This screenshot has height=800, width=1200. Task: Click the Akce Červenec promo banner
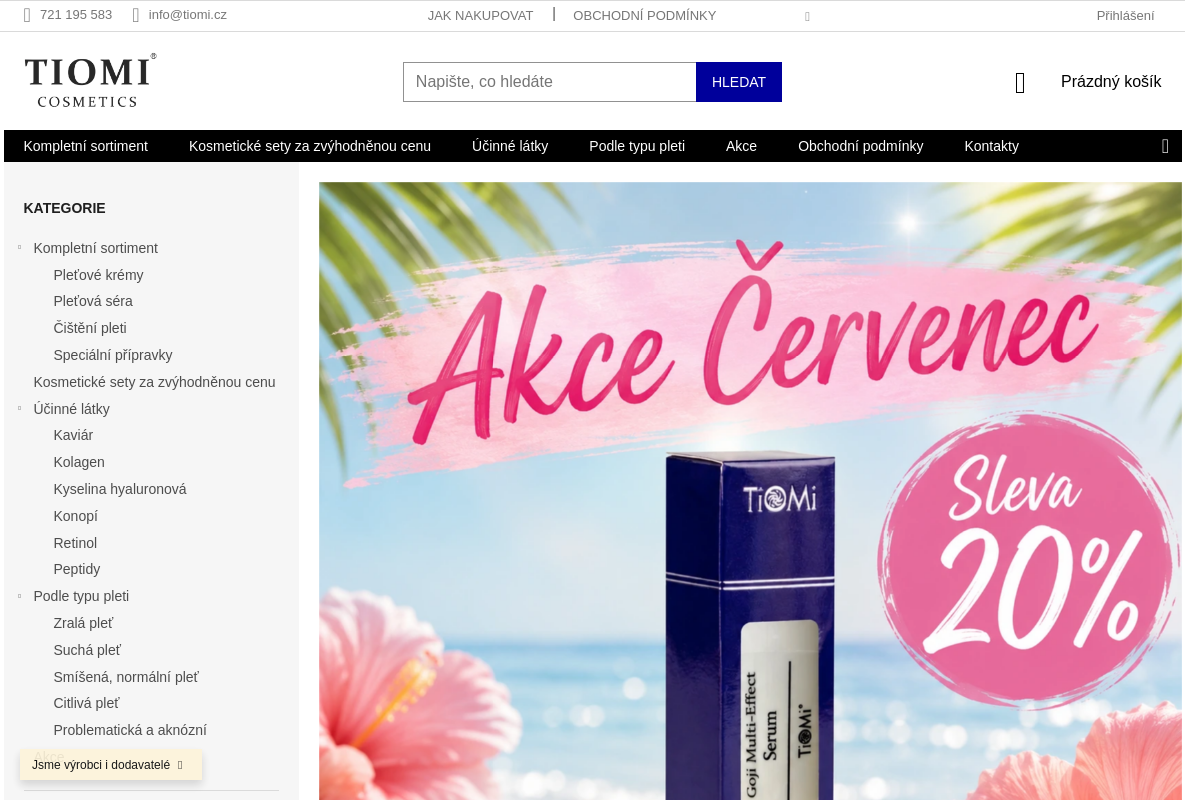click(750, 491)
